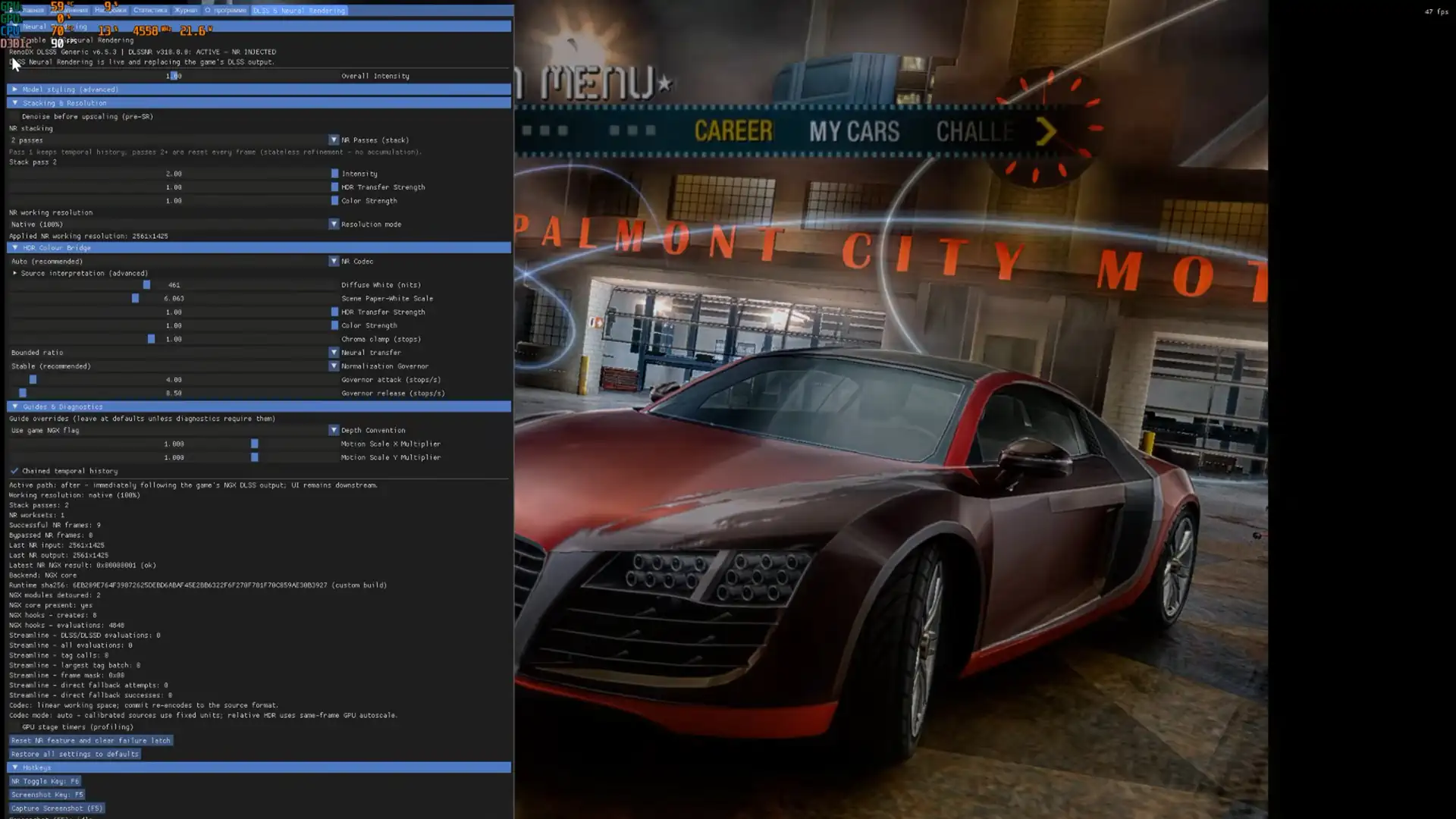
Task: Open the Normalization Governor dropdown arrow
Action: coord(334,366)
